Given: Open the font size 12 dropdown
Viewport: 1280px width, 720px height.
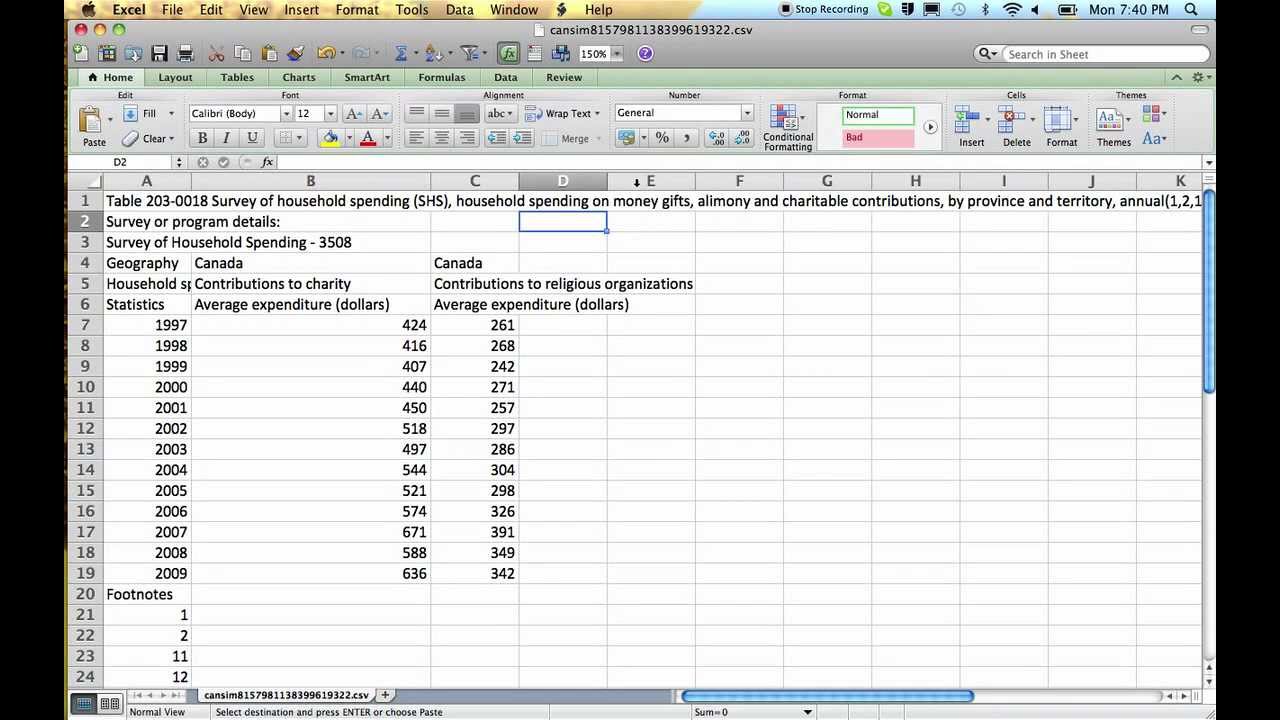Looking at the screenshot, I should coord(331,114).
